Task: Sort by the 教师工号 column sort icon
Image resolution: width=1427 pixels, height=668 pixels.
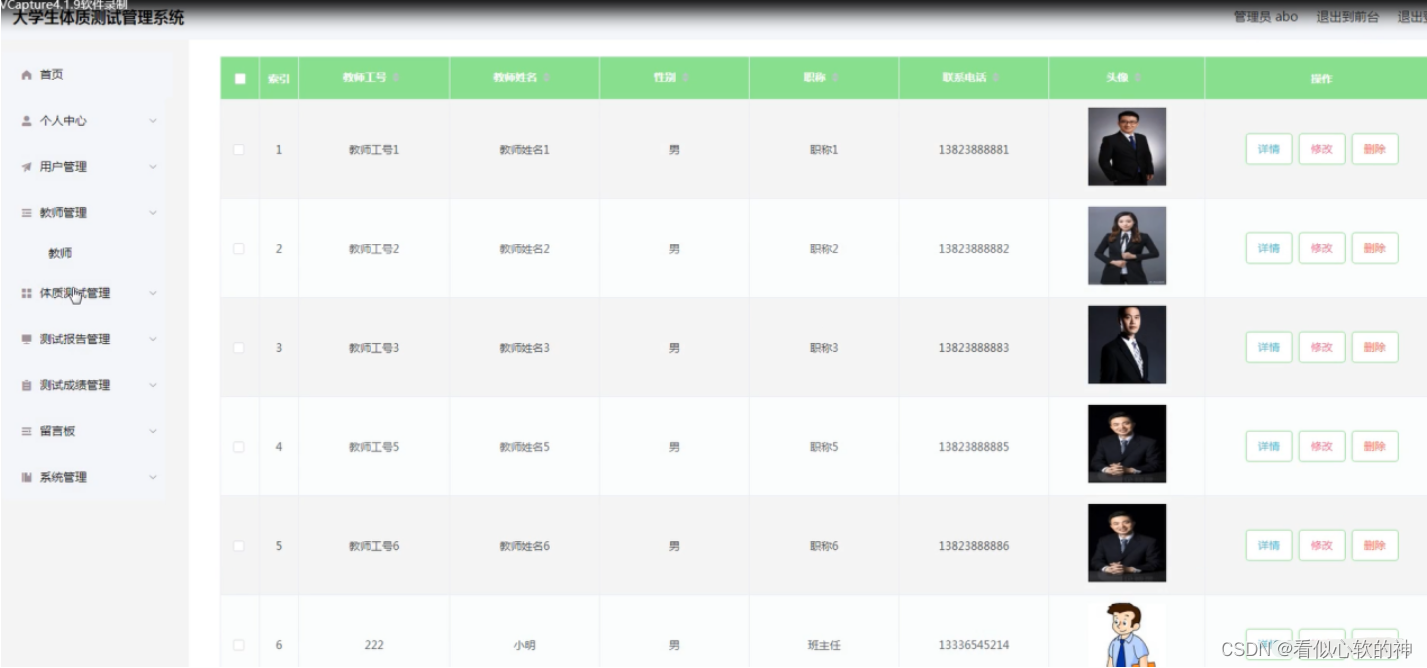Action: (x=396, y=78)
